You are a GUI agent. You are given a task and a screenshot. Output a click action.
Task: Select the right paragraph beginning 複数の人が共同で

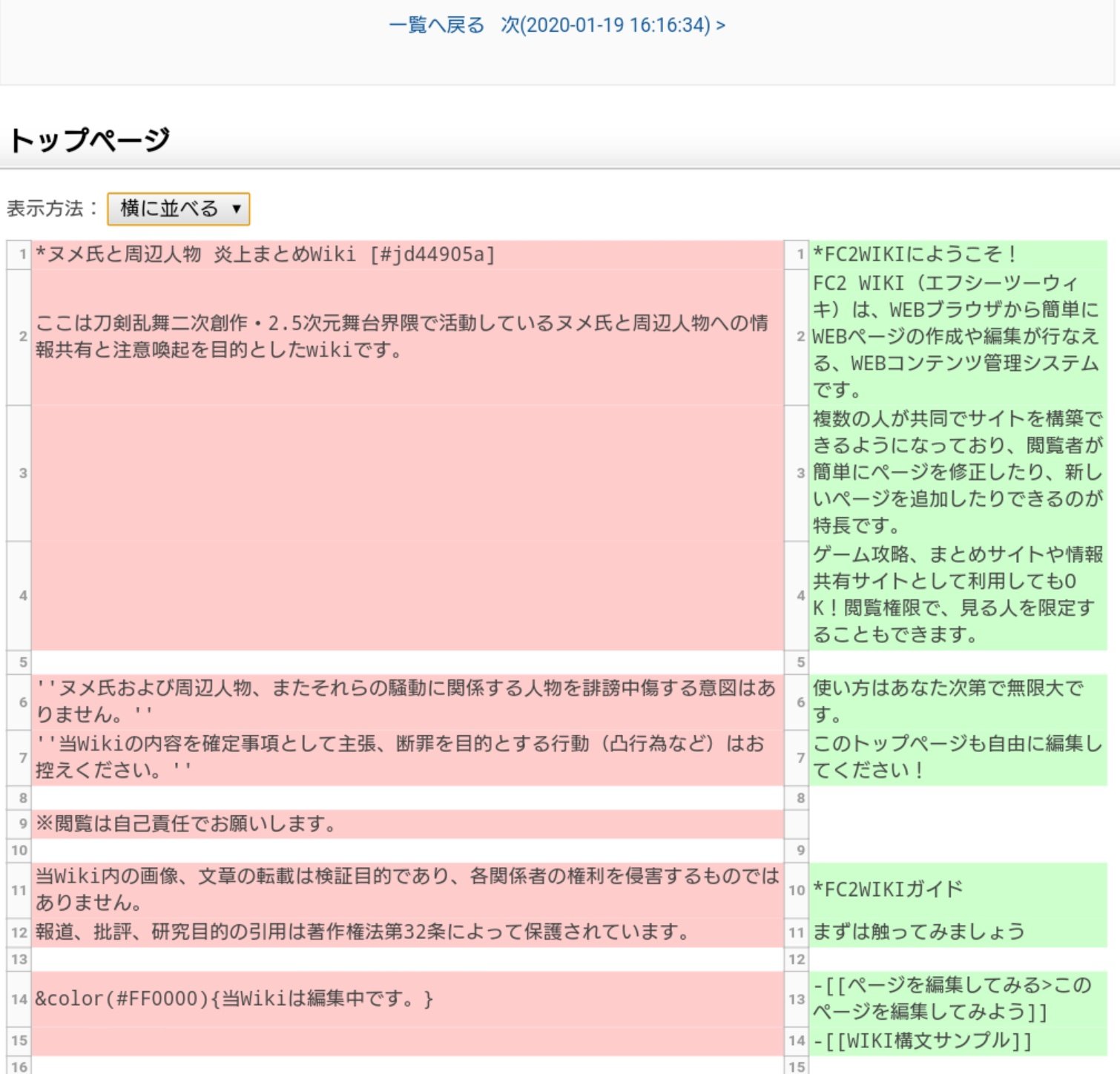[x=958, y=472]
